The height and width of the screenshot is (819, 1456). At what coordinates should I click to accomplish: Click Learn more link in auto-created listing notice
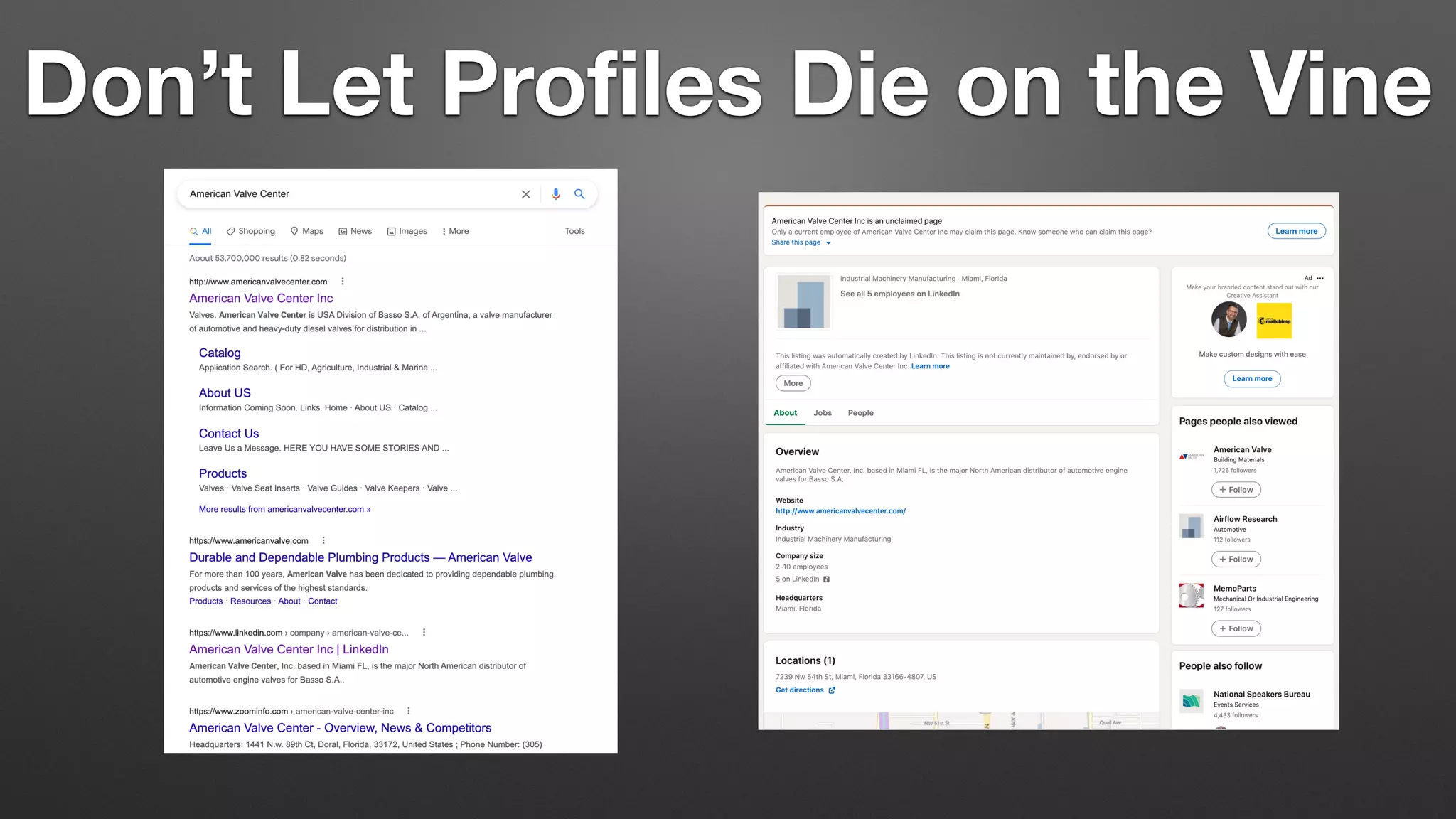[x=930, y=366]
